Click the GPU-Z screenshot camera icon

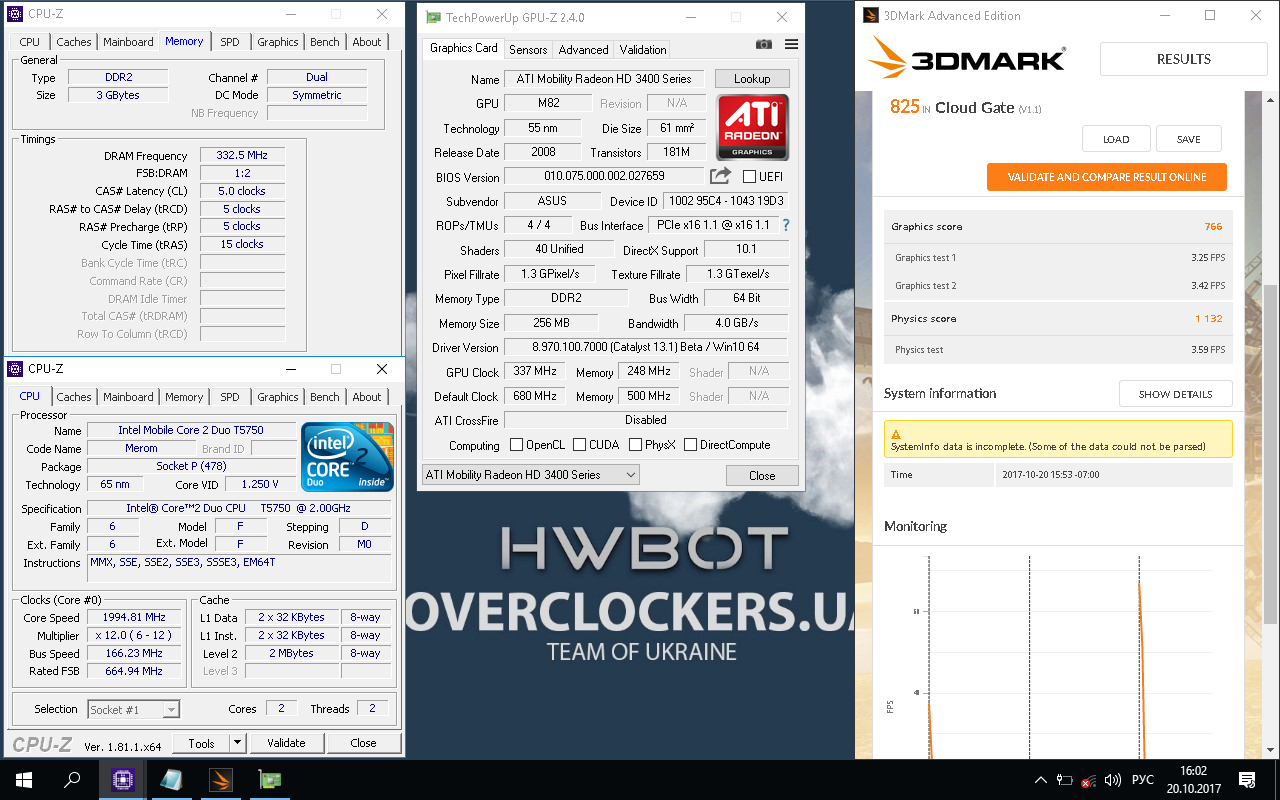coord(764,44)
